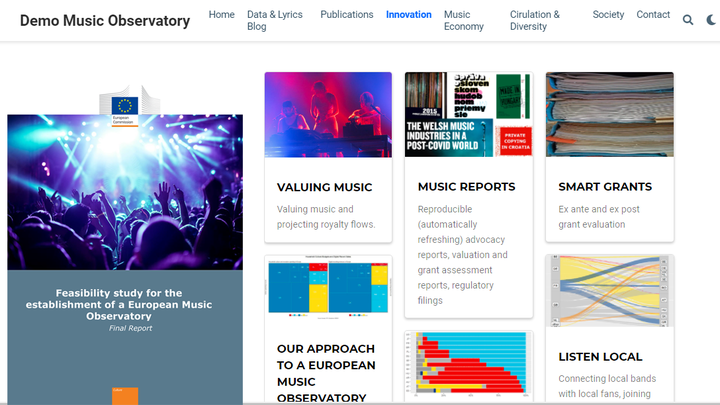Open the Smart Grants card title
The image size is (720, 405).
[605, 187]
